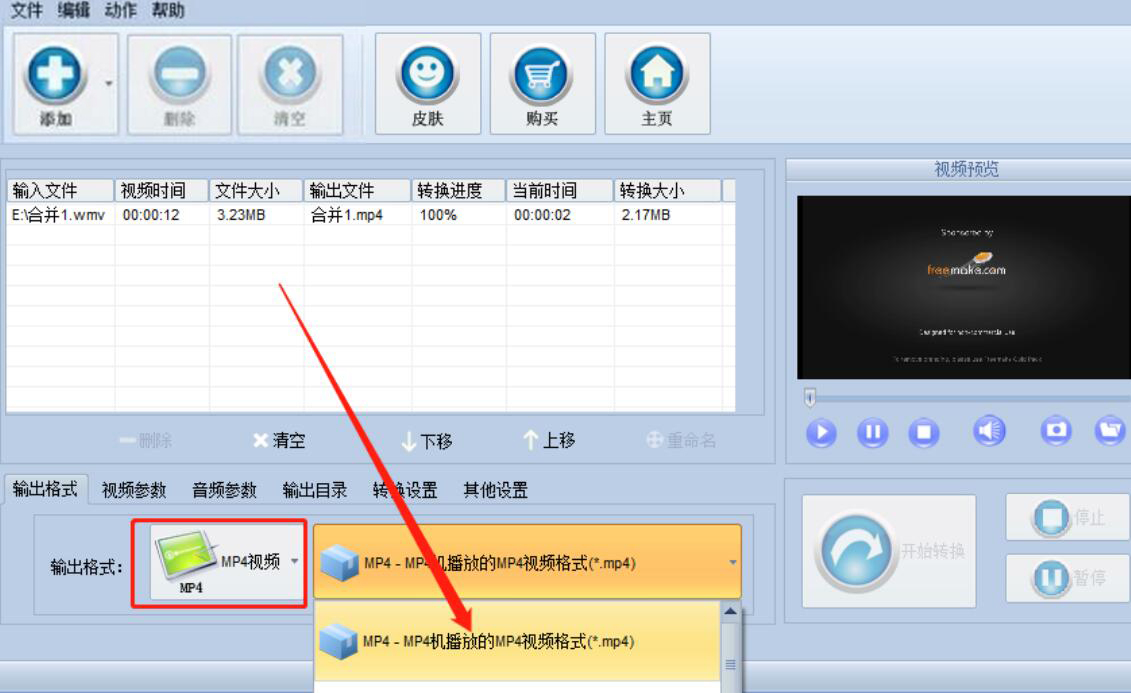Click the 清空 button below the file list
1131x693 pixels.
(280, 441)
